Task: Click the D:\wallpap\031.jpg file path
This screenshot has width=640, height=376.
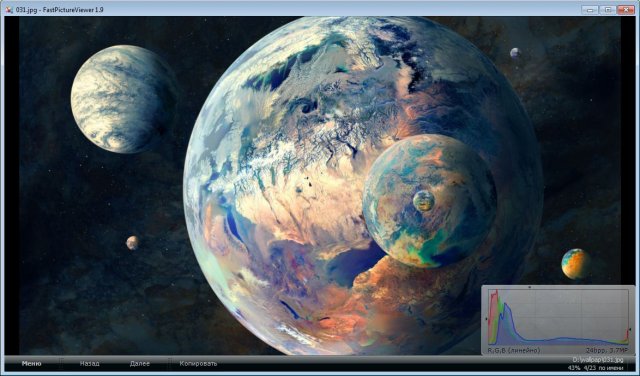Action: pyautogui.click(x=598, y=360)
